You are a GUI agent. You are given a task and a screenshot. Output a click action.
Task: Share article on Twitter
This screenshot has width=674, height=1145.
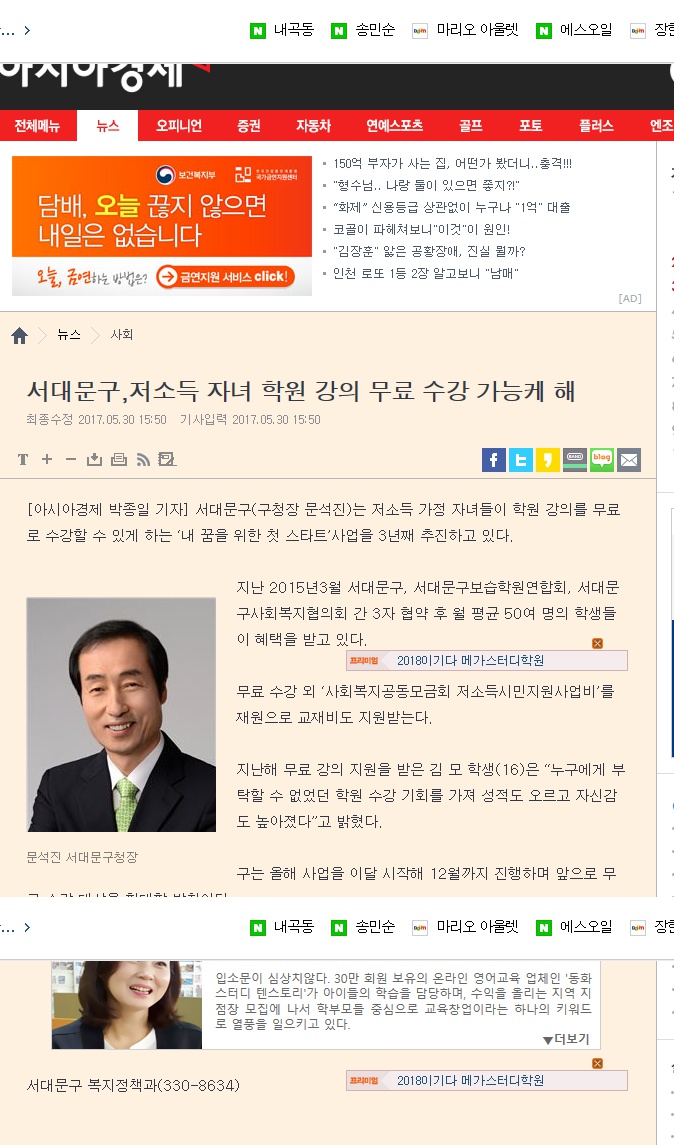[x=521, y=459]
